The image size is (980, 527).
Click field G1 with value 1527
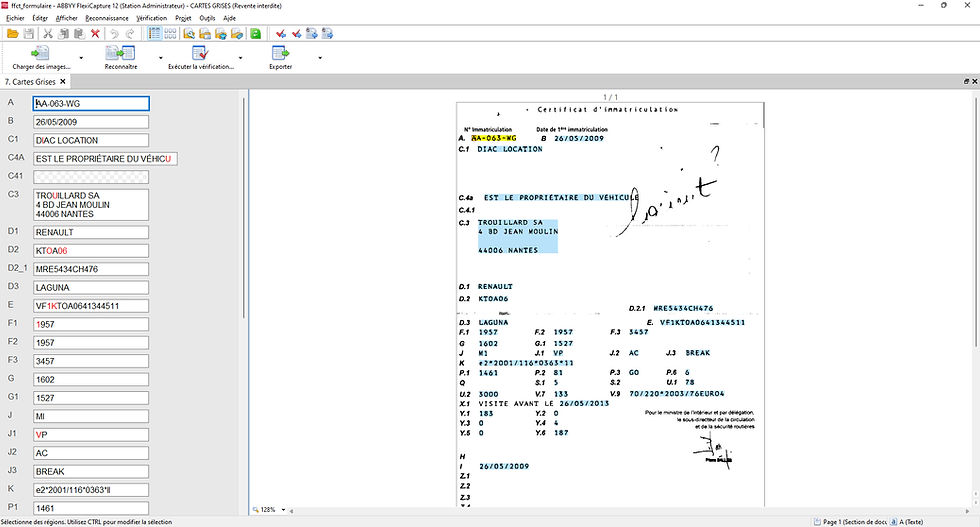point(91,398)
